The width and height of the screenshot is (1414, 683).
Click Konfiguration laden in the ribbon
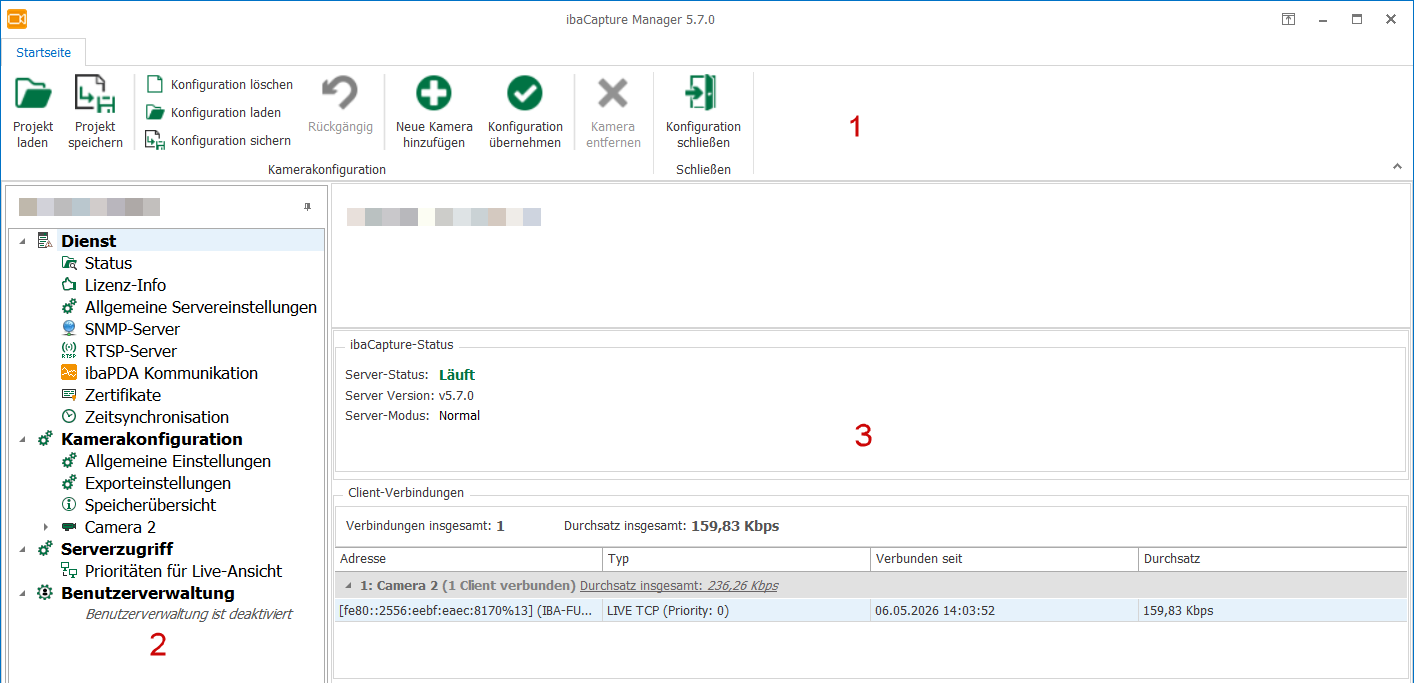coord(213,112)
